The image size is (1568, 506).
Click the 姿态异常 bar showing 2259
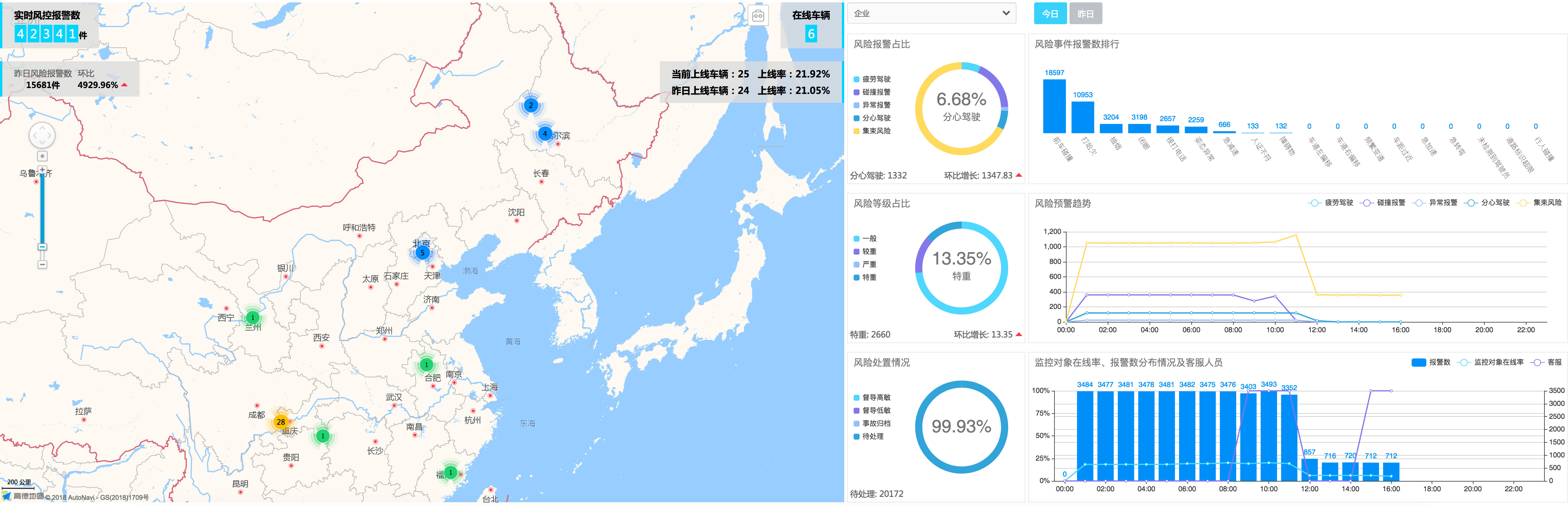(1196, 130)
